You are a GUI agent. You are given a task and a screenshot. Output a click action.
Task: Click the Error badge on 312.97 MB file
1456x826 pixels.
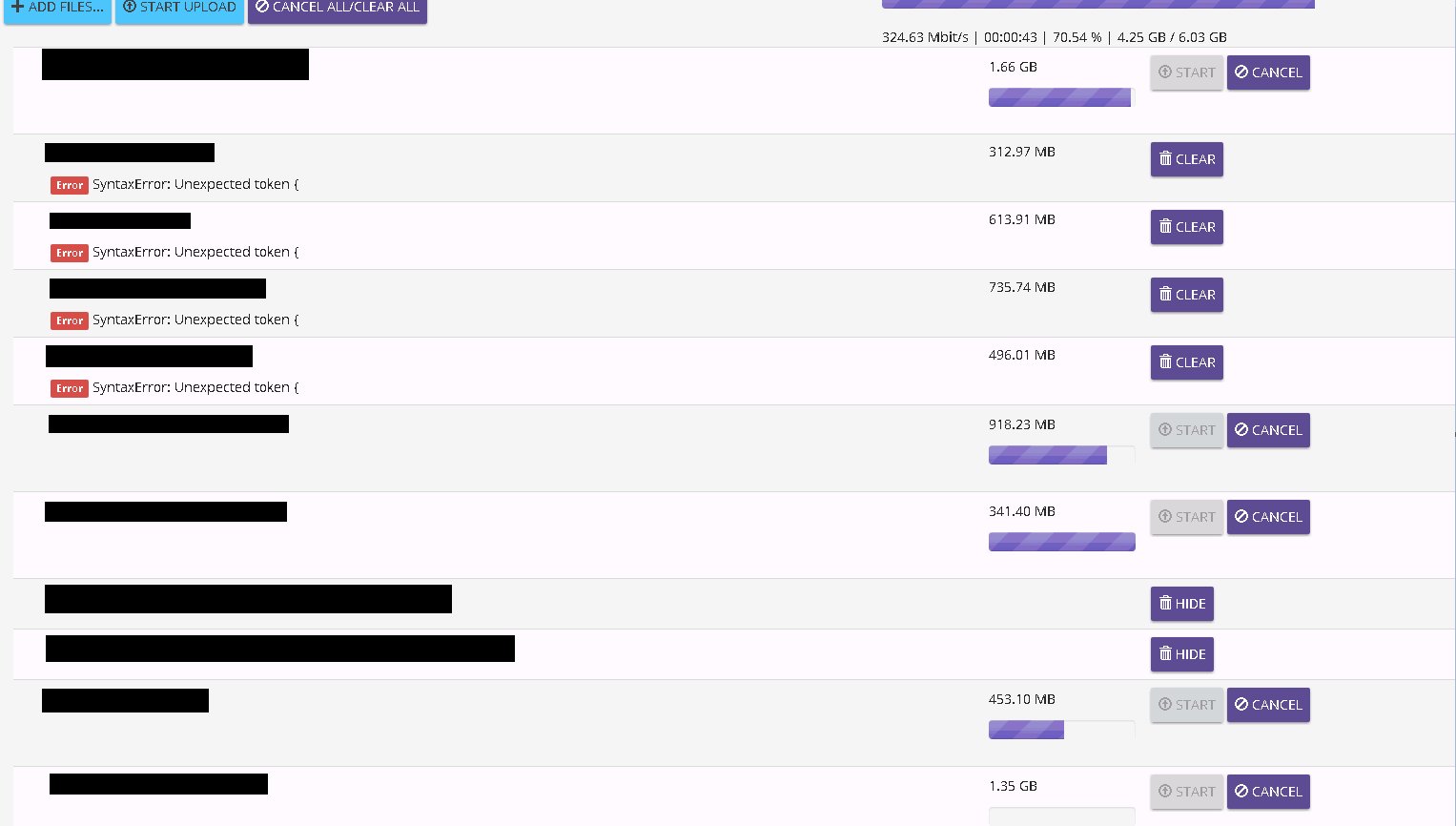[70, 185]
